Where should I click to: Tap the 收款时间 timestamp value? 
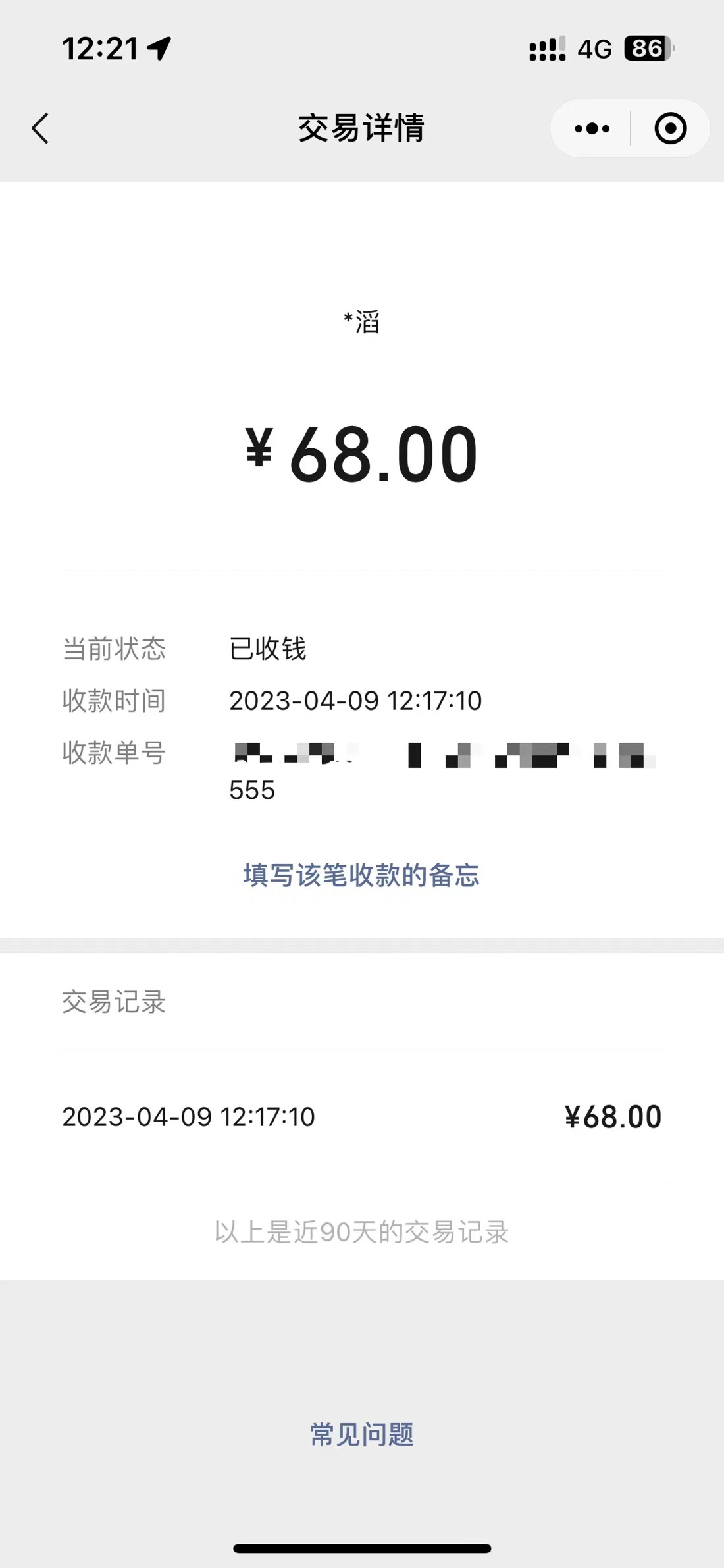355,701
